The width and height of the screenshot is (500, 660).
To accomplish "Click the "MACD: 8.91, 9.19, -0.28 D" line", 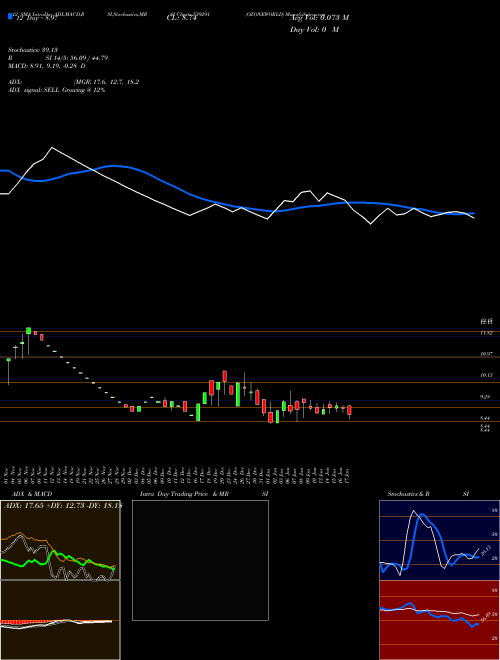I will [47, 66].
